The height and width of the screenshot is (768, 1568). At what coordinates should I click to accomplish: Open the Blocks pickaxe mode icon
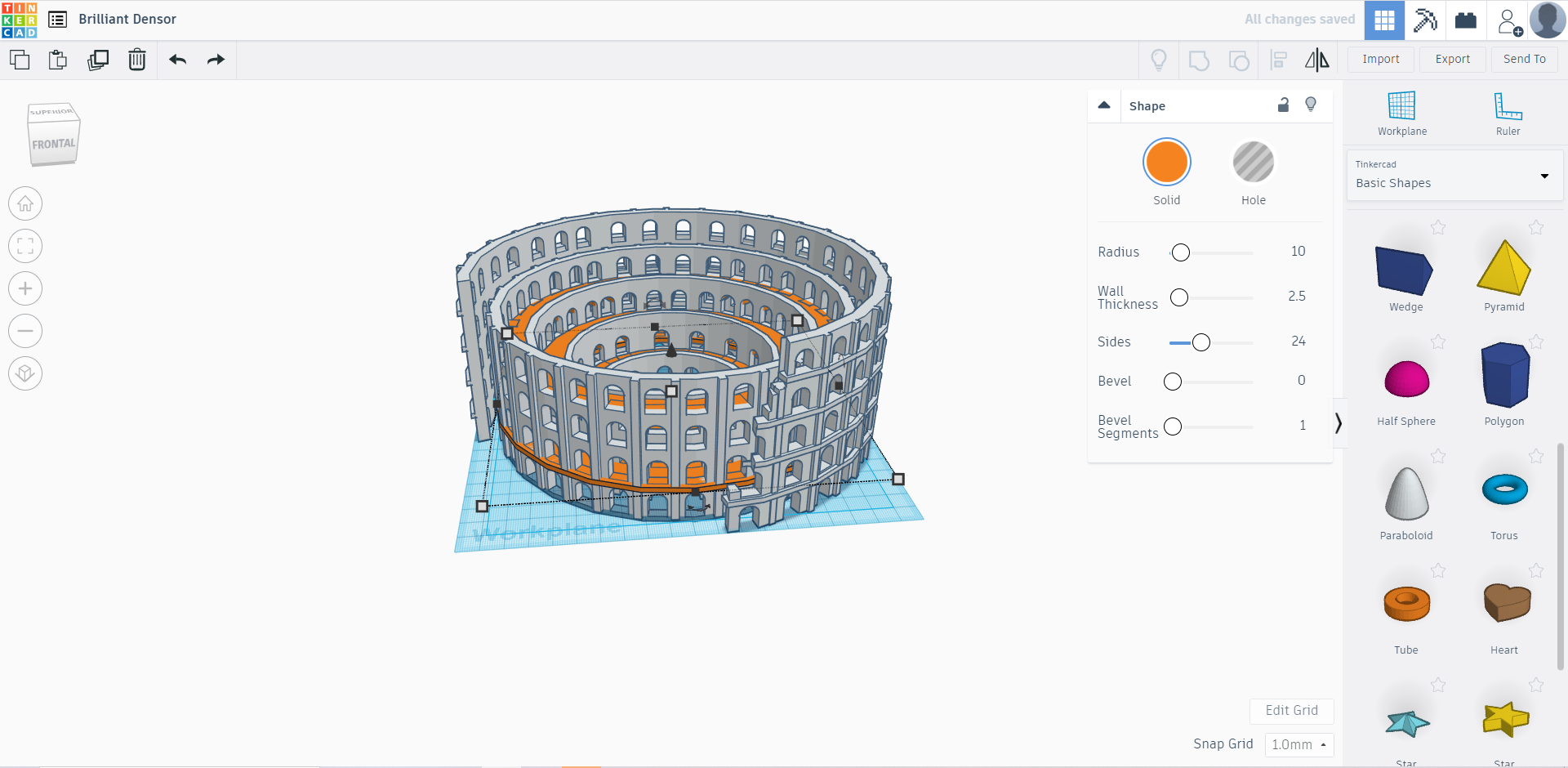tap(1425, 20)
